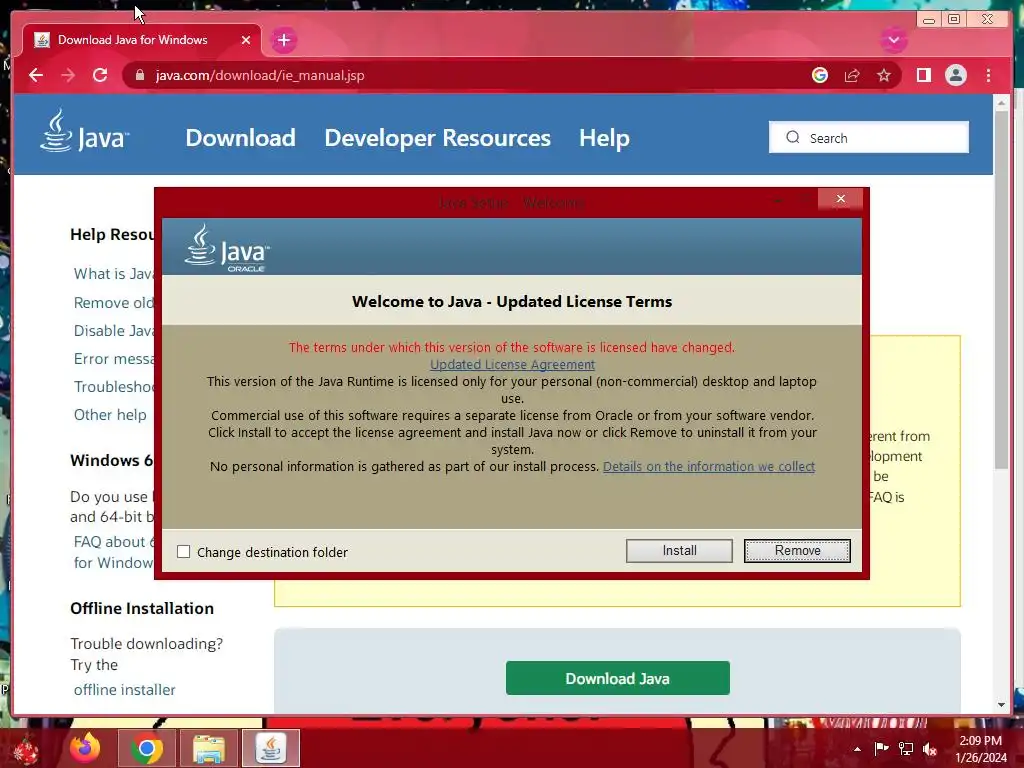Close the Java Setup dialog
1024x768 pixels.
(840, 199)
